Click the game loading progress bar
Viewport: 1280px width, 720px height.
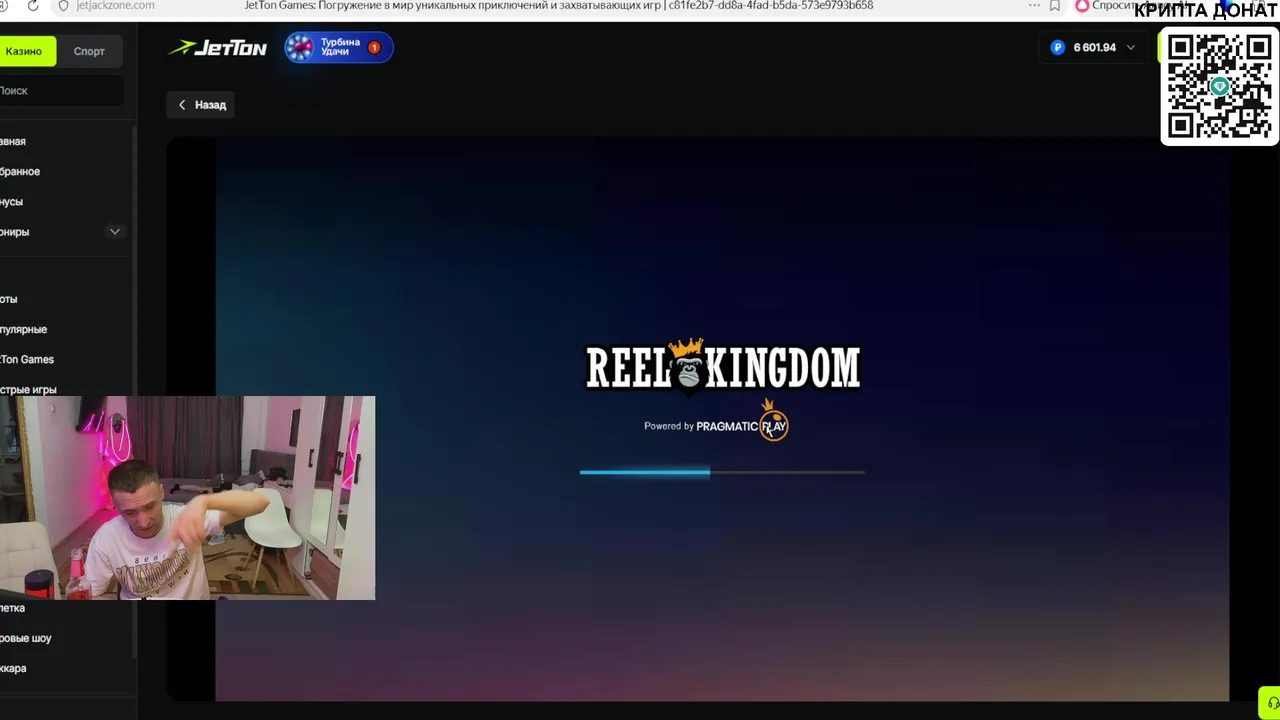722,472
